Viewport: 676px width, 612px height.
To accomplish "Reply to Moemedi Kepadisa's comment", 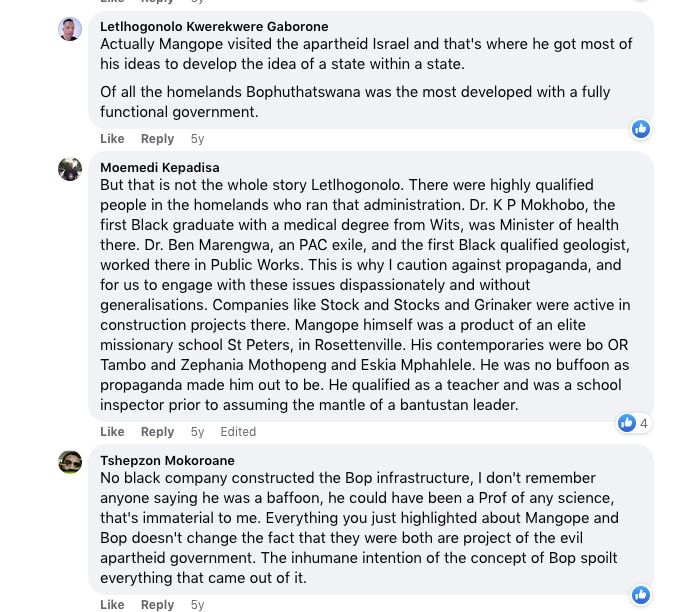I will click(x=157, y=432).
